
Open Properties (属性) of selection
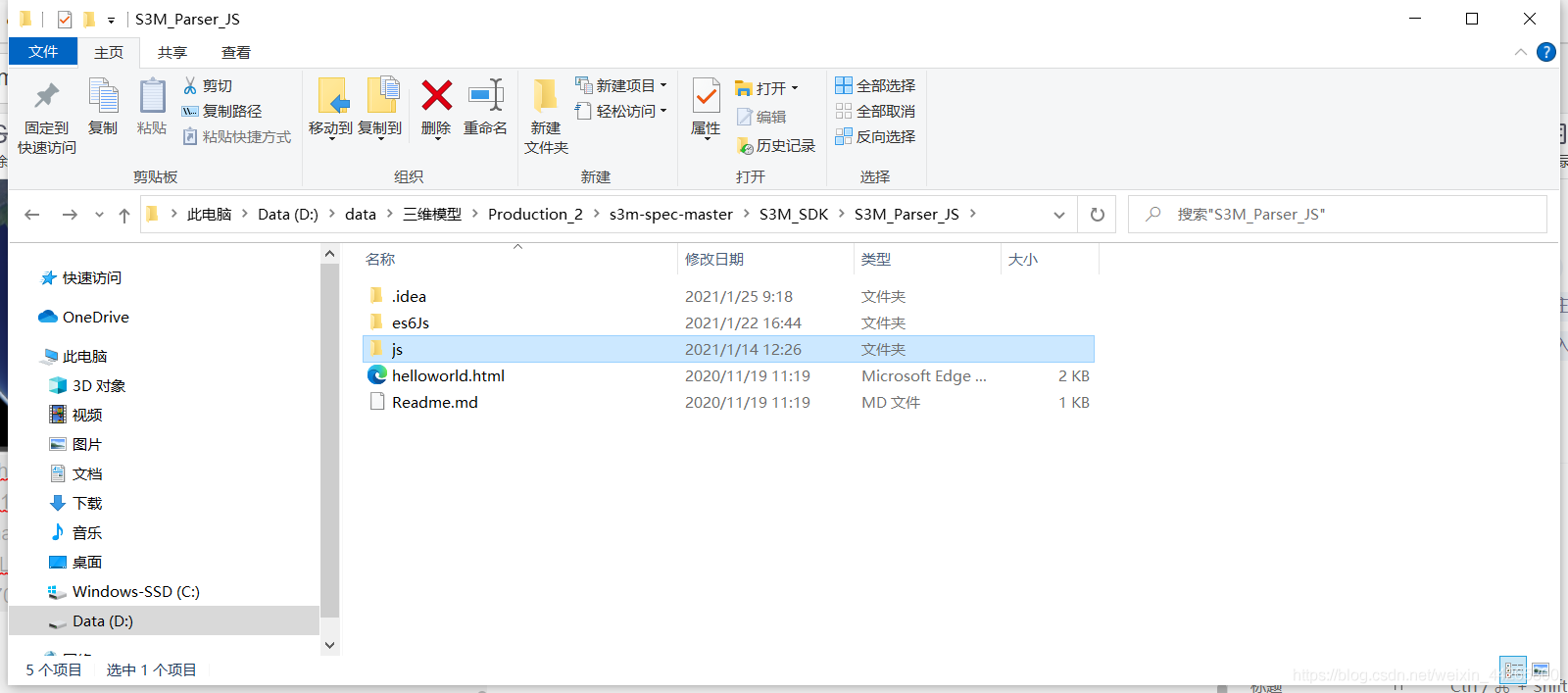coord(706,108)
